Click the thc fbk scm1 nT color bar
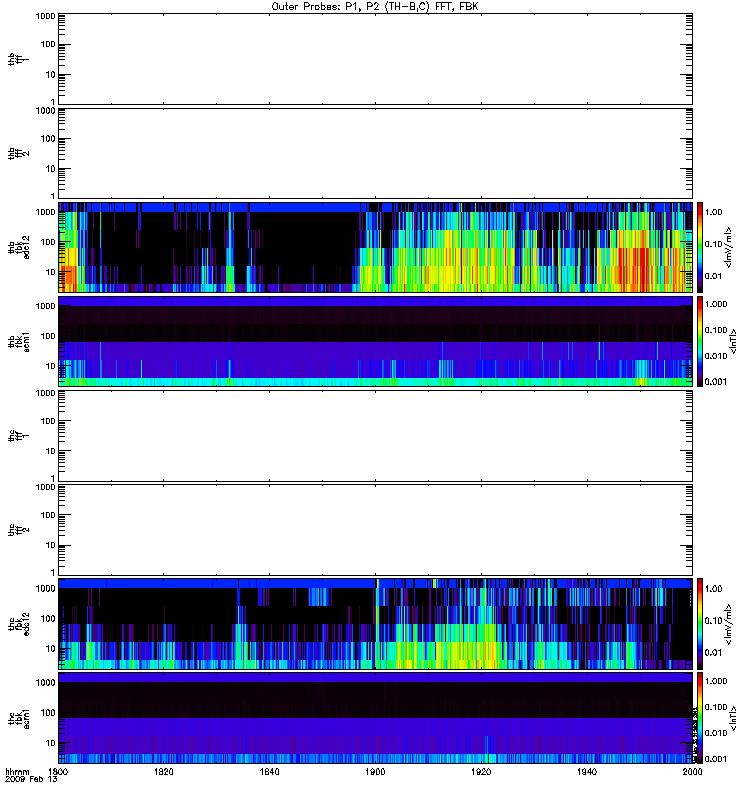 701,718
